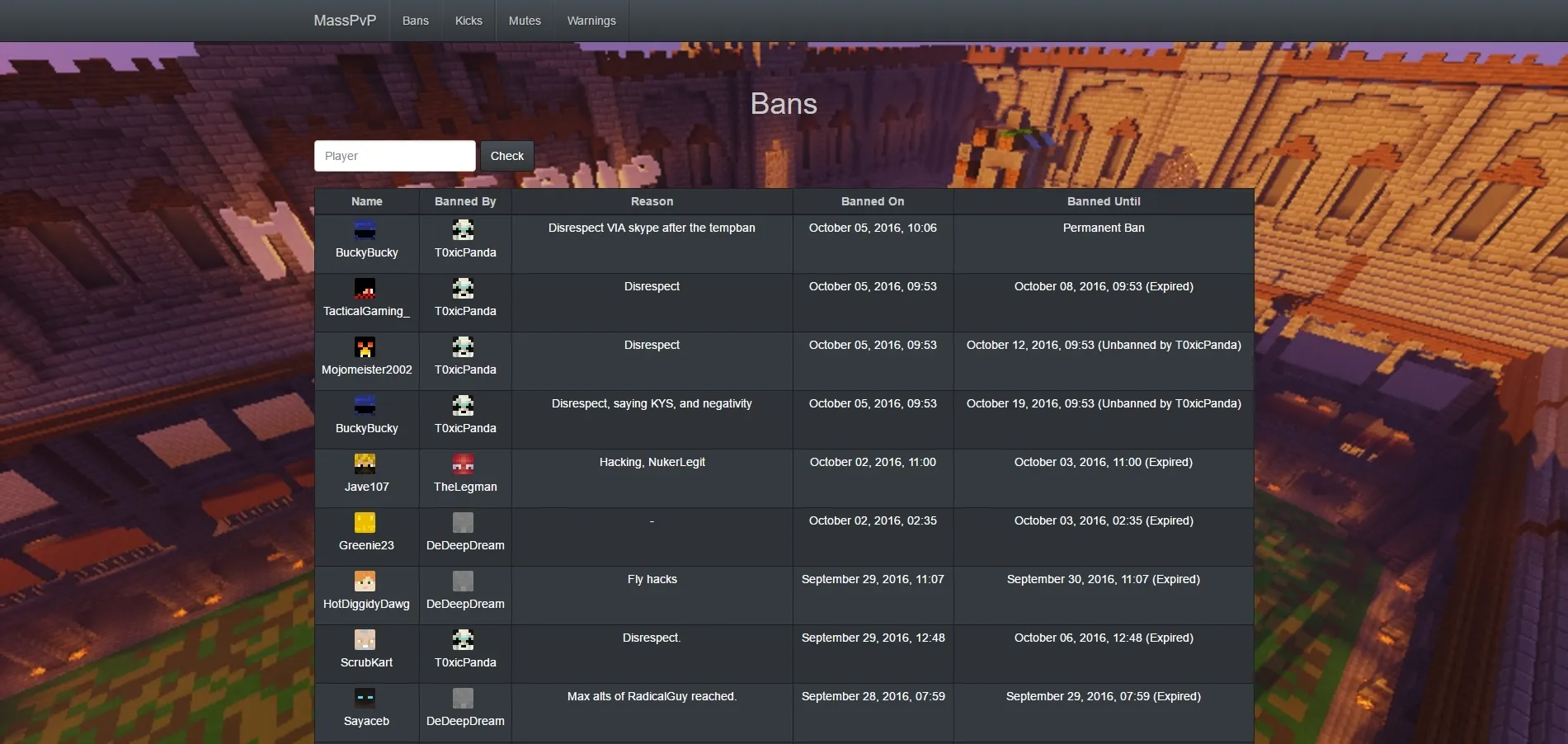Open the Mutes navigation item
The width and height of the screenshot is (1568, 744).
coord(525,21)
